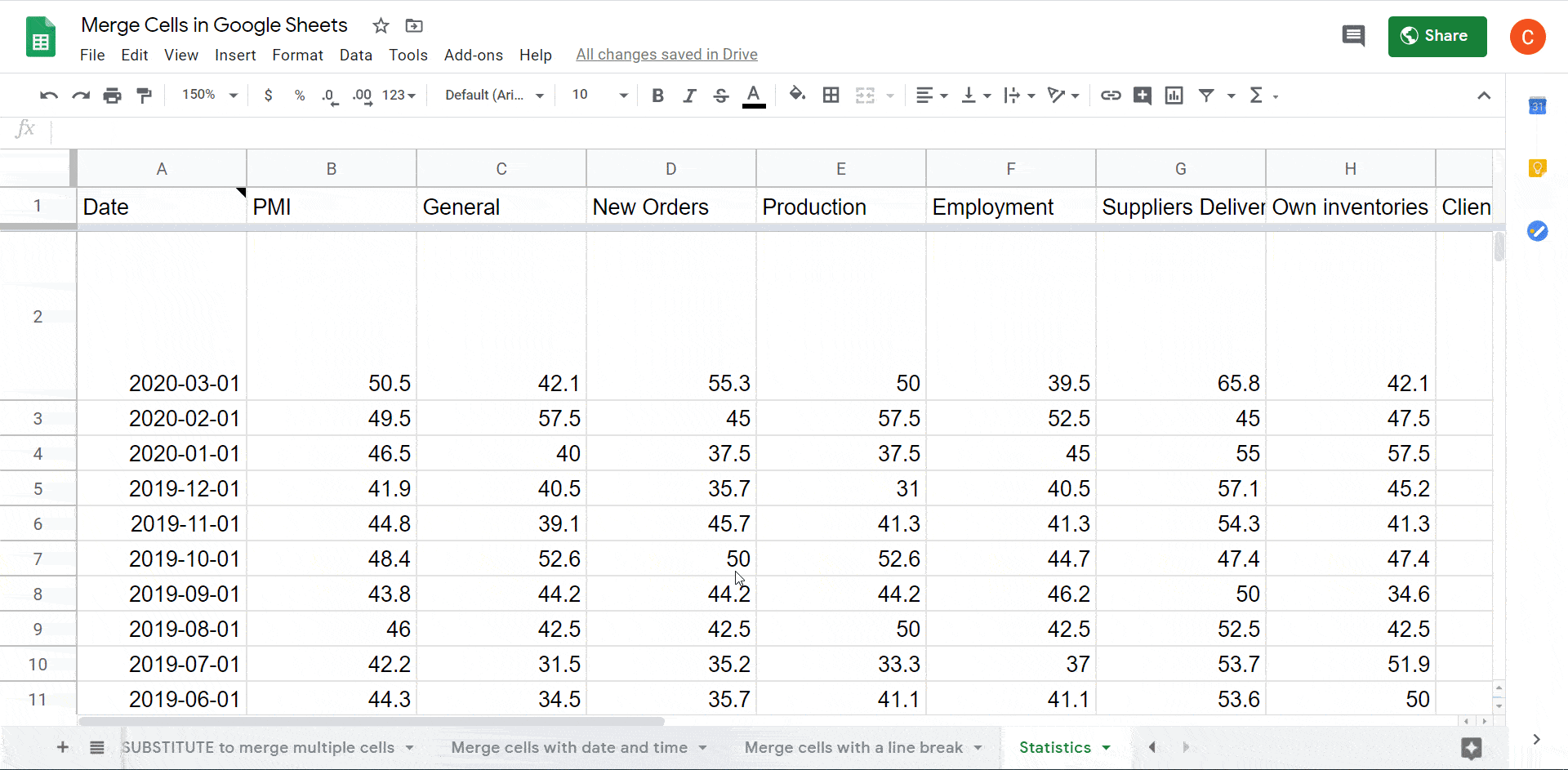Viewport: 1568px width, 770px height.
Task: Click the Share button
Action: pos(1437,36)
